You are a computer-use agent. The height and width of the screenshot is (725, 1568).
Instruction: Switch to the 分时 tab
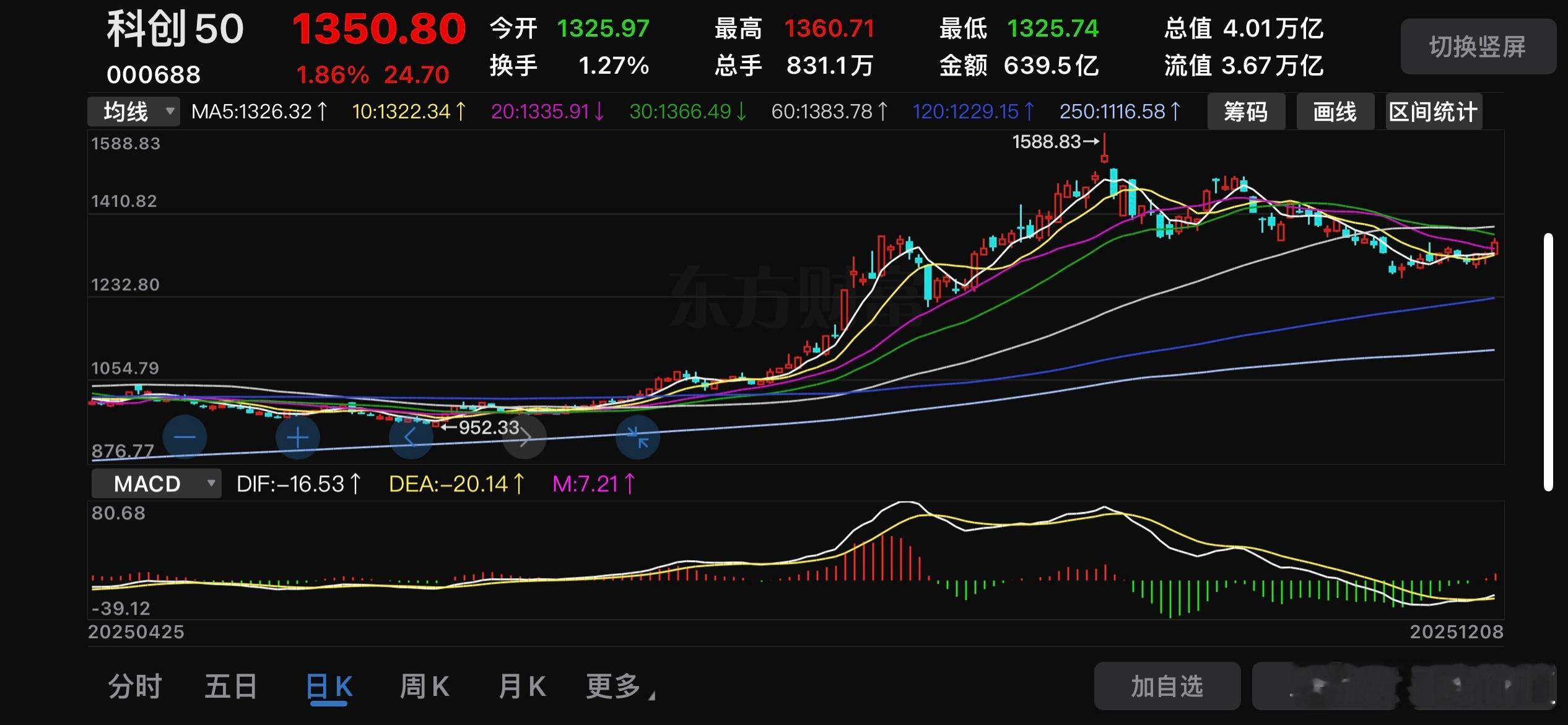134,687
